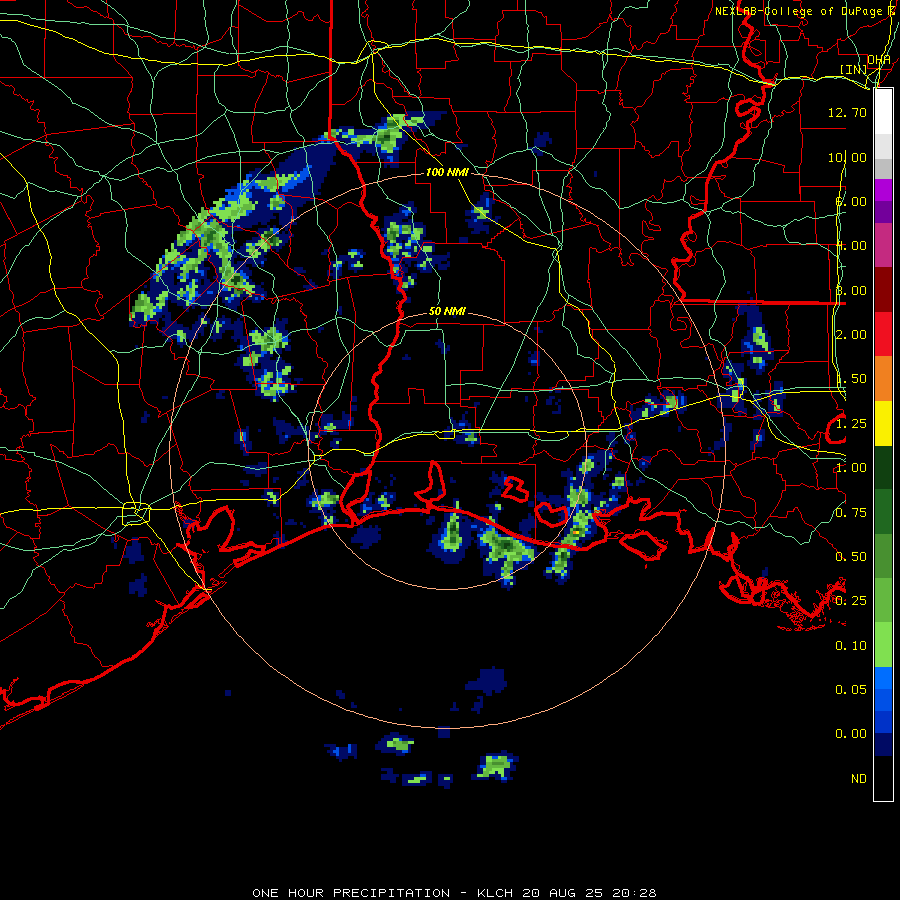Click the ND legend label
The height and width of the screenshot is (900, 900).
(859, 779)
